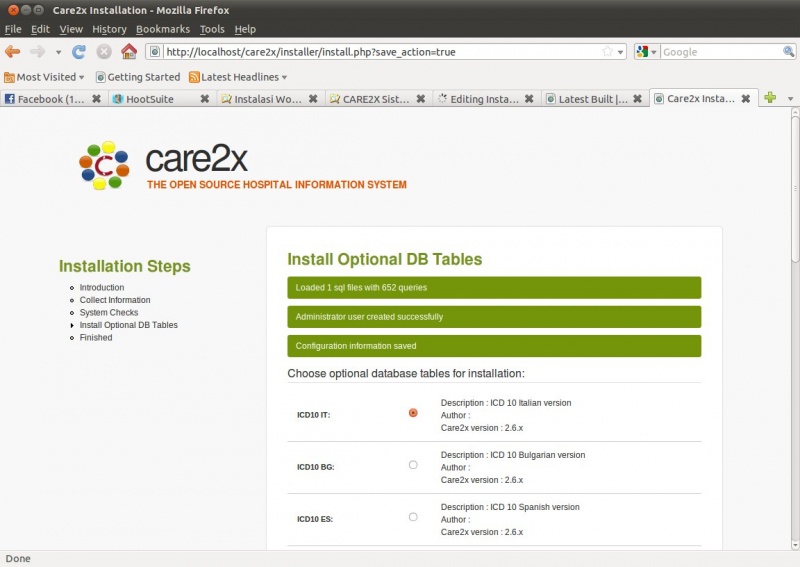
Task: Open the Google search engine dropdown
Action: 647,52
